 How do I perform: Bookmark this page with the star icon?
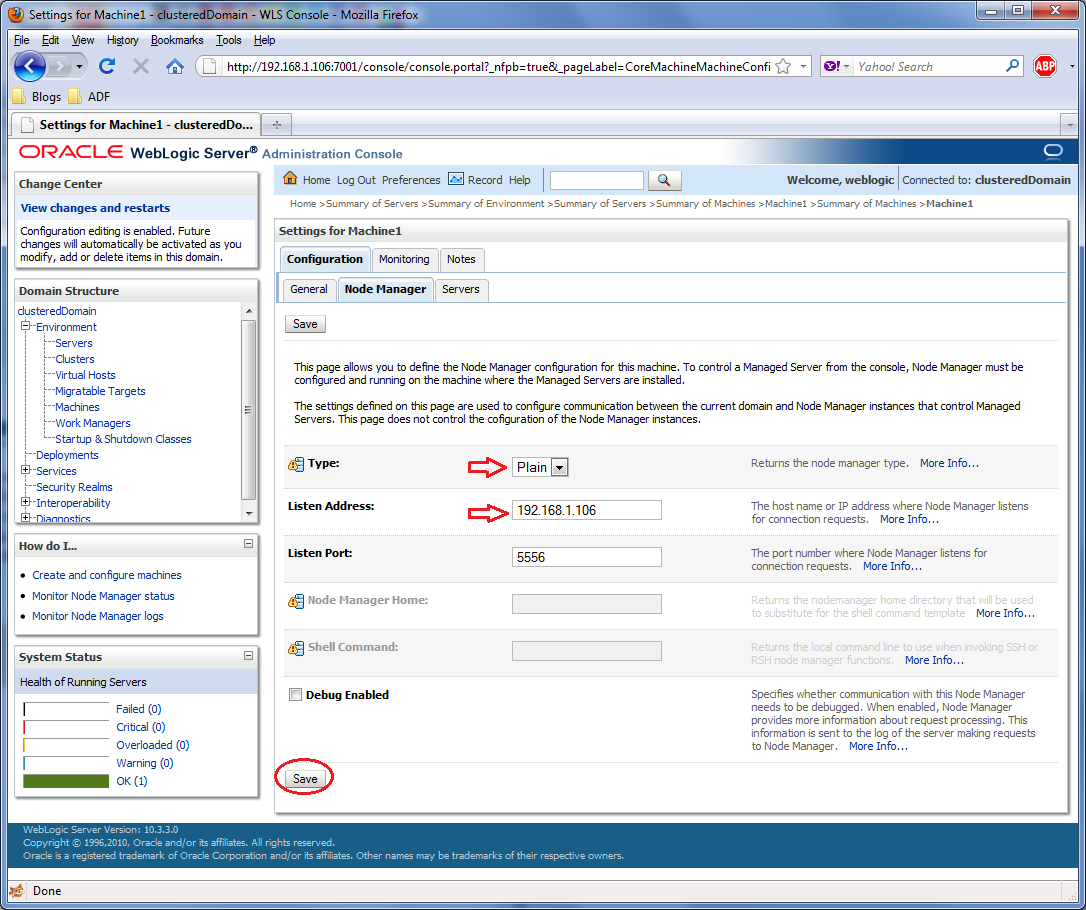783,66
